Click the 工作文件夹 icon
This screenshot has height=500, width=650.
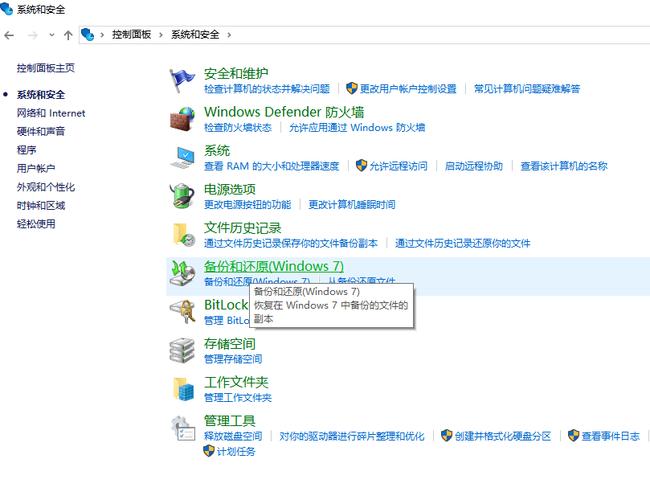(x=182, y=388)
